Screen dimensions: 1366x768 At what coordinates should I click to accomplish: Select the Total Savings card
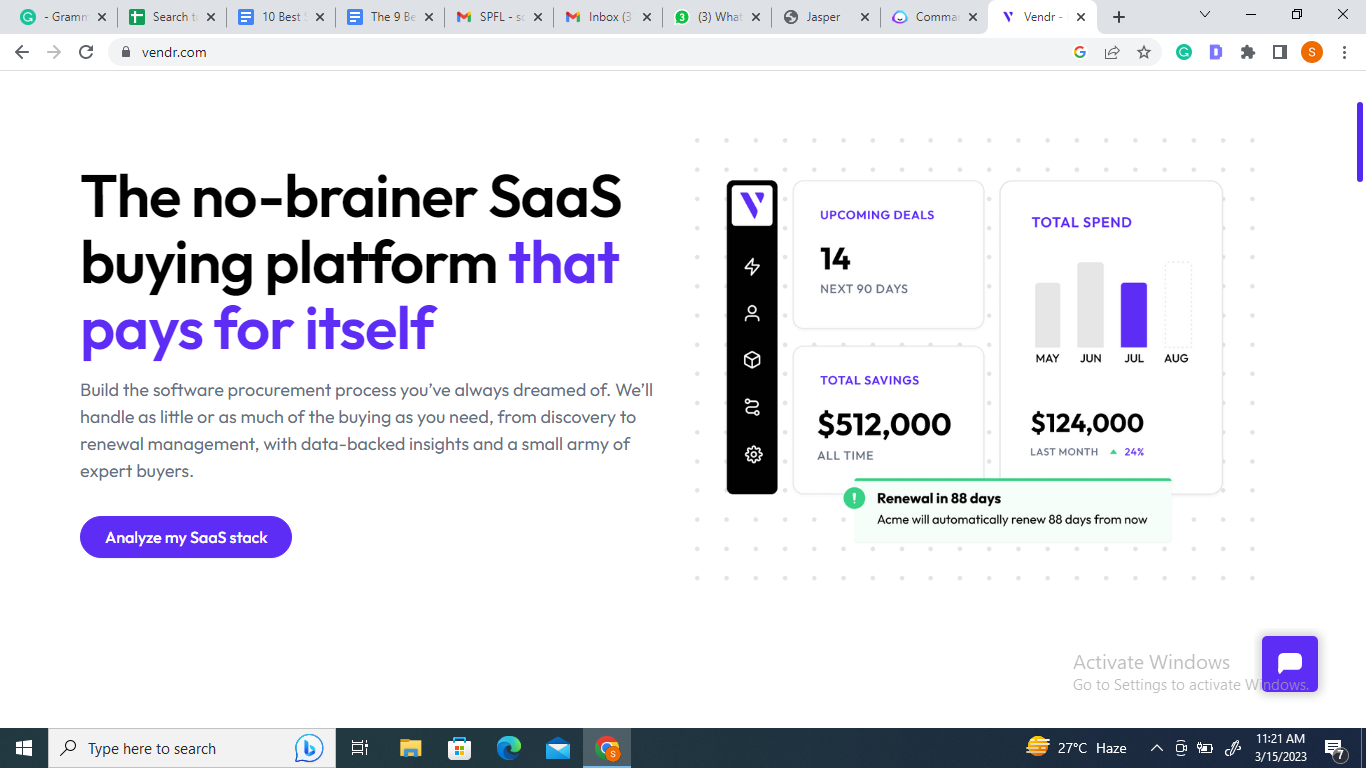click(888, 420)
